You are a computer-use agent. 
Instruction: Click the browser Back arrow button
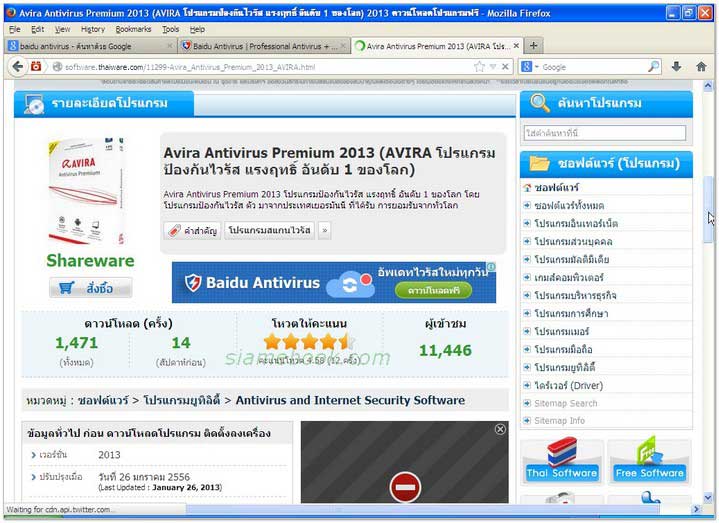[x=17, y=66]
